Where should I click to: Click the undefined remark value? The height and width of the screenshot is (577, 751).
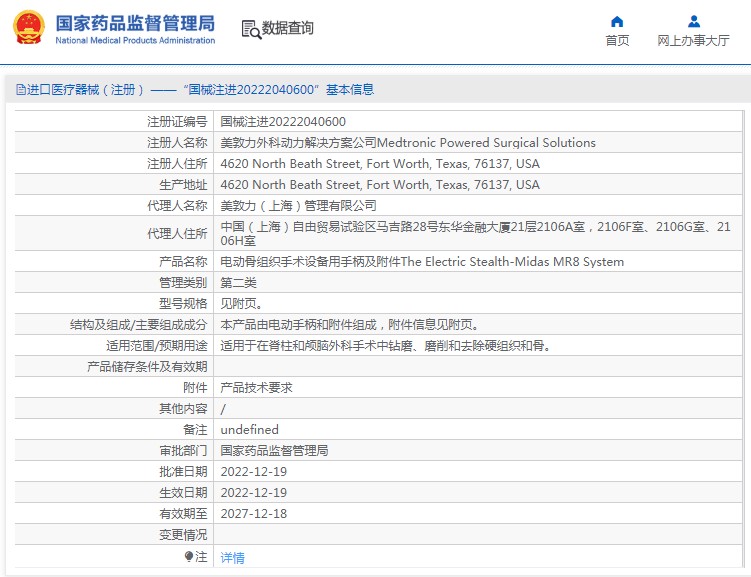pos(250,430)
